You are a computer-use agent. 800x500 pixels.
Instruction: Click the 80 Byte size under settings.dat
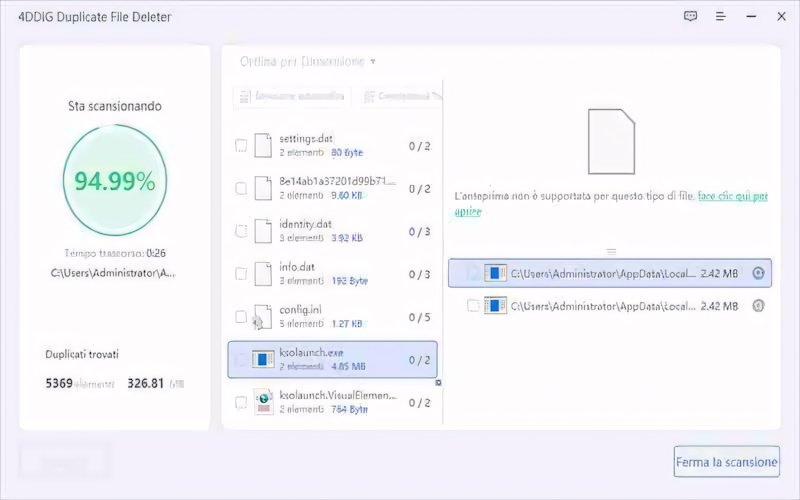tap(347, 153)
